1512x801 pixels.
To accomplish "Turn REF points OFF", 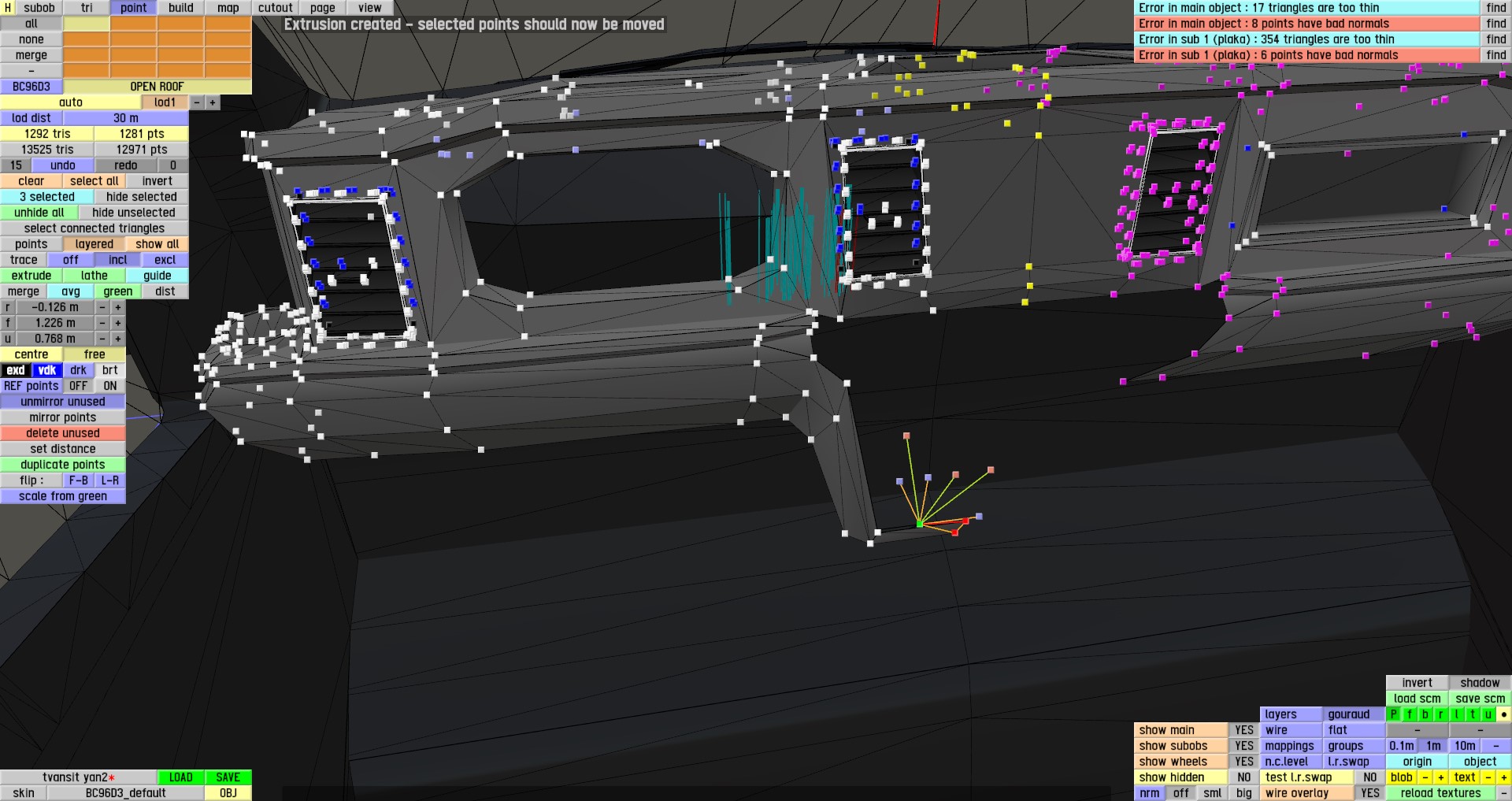I will tap(79, 386).
